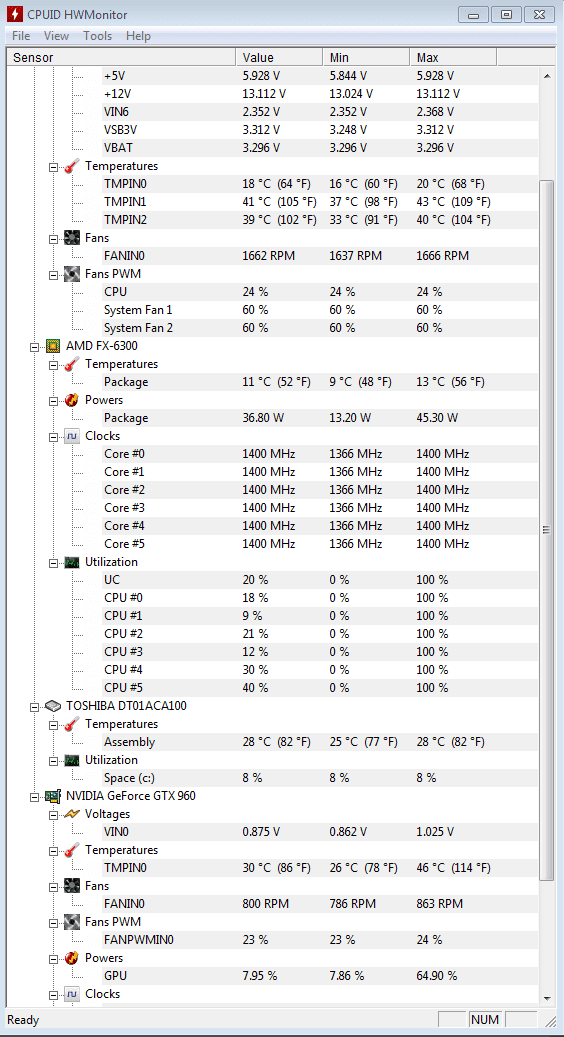Click the AMD FX-6300 processor icon
Screen dimensions: 564x1037
pos(53,346)
